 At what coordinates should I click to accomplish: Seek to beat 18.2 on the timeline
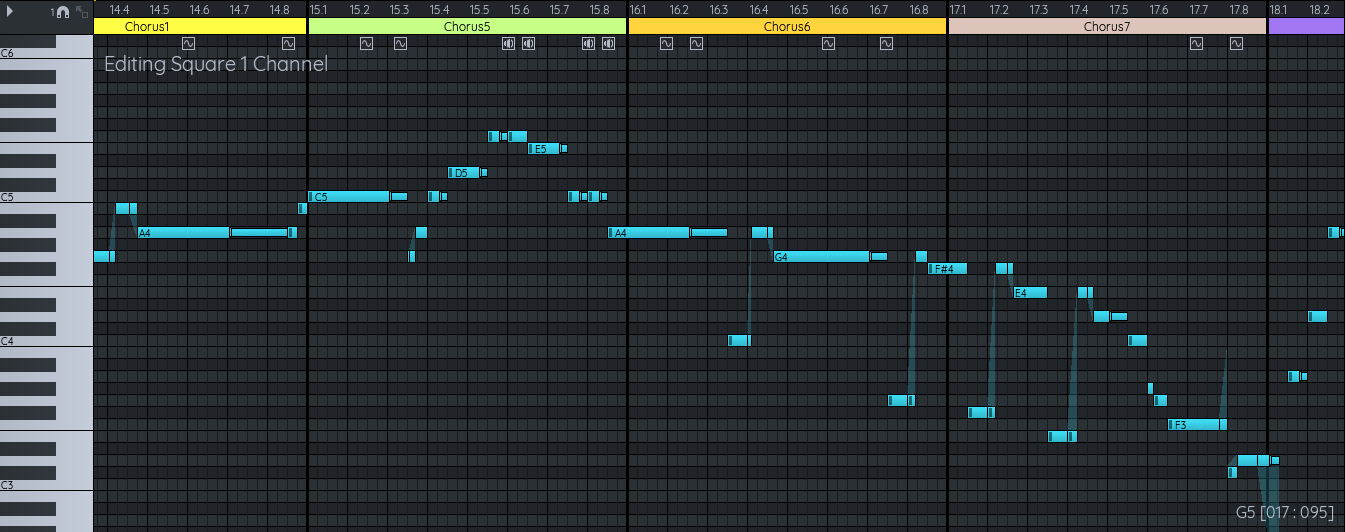click(1319, 10)
